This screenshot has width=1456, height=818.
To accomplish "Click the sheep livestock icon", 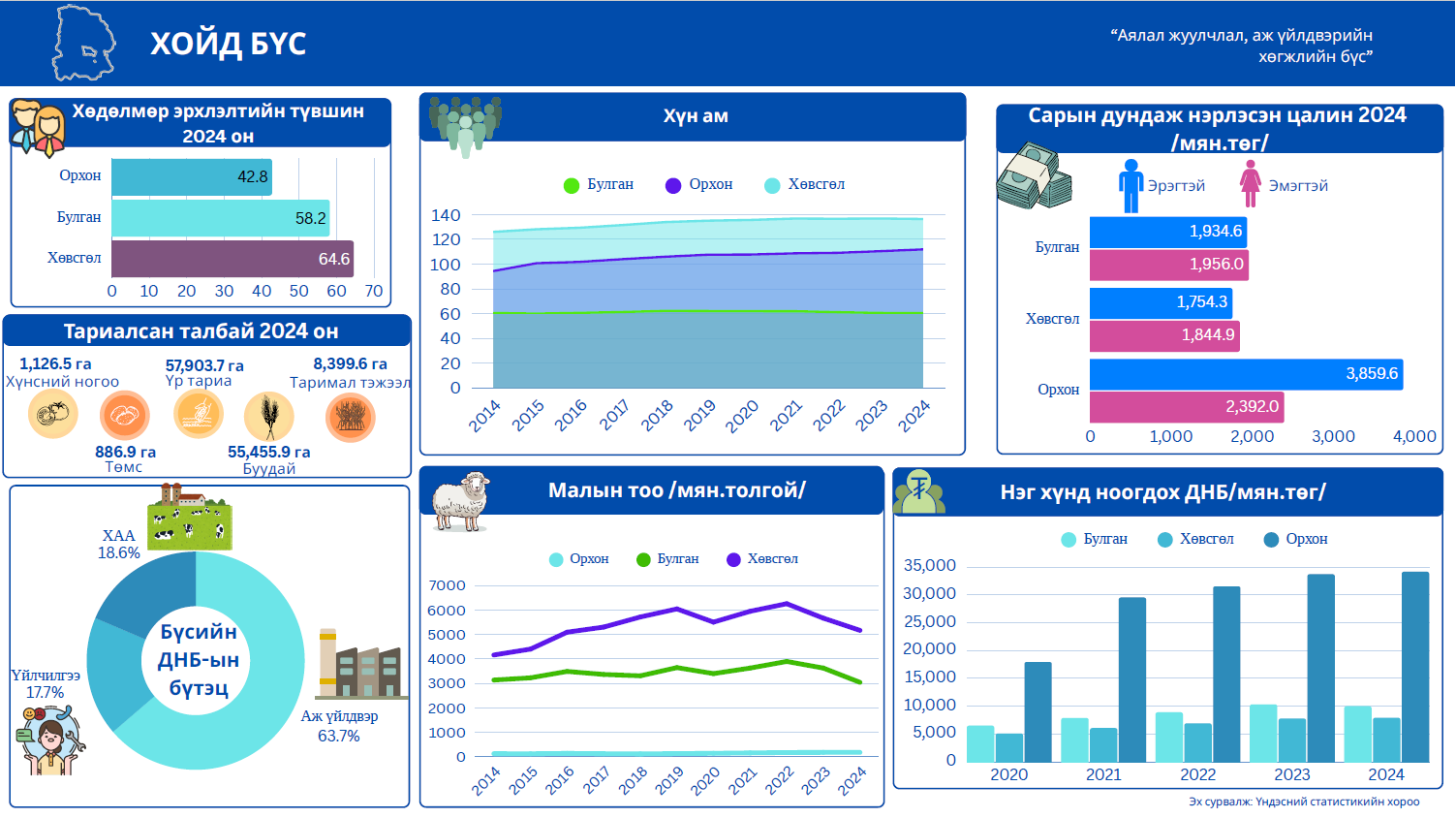I will coord(460,501).
